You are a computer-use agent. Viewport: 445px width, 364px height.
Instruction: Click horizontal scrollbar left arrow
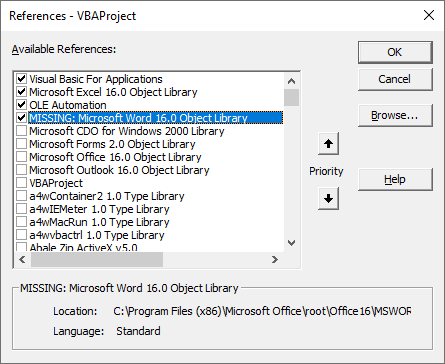[x=22, y=259]
